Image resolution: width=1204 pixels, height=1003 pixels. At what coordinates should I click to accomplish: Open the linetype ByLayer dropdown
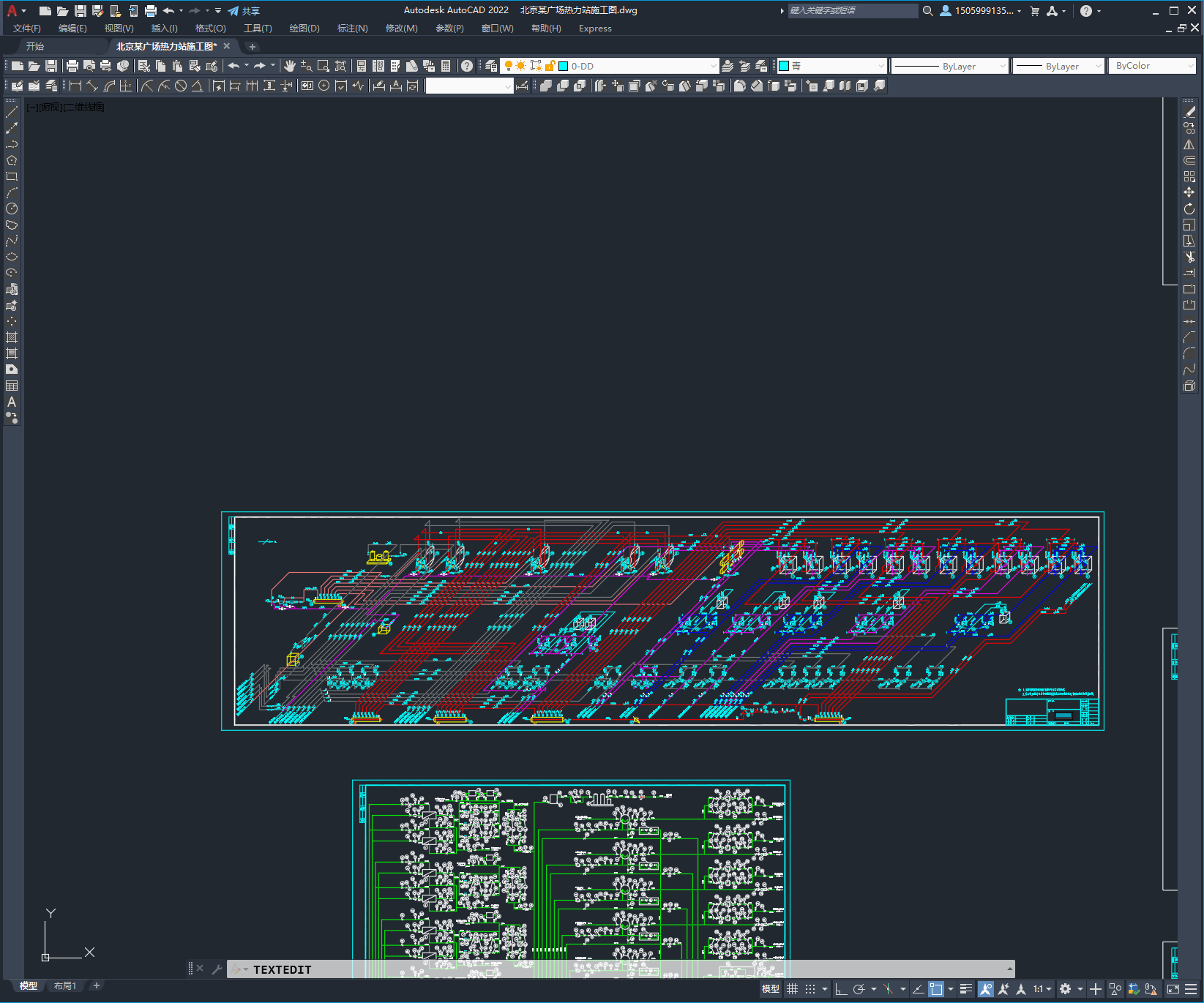pyautogui.click(x=950, y=66)
